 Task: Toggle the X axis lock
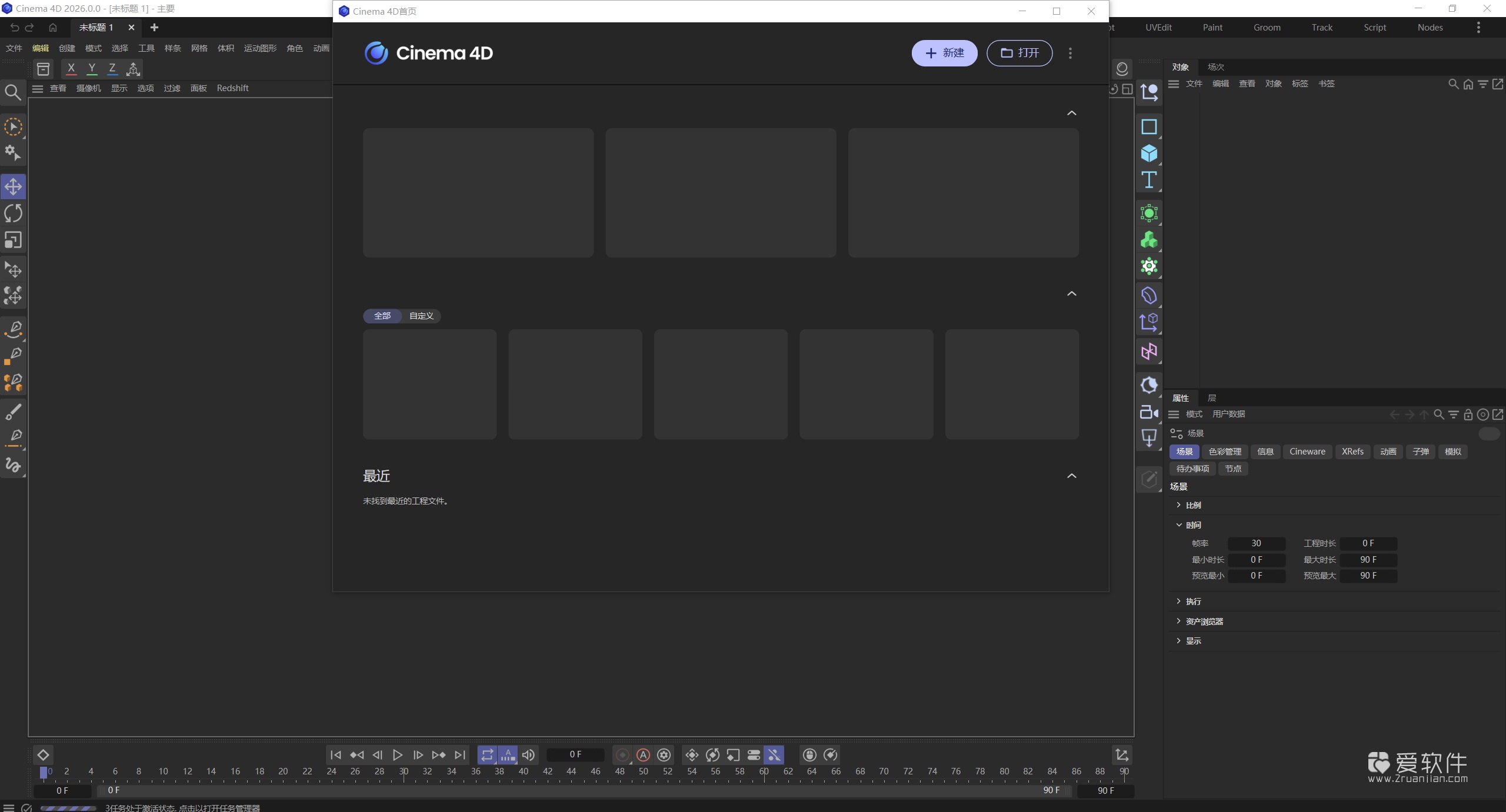click(x=71, y=69)
